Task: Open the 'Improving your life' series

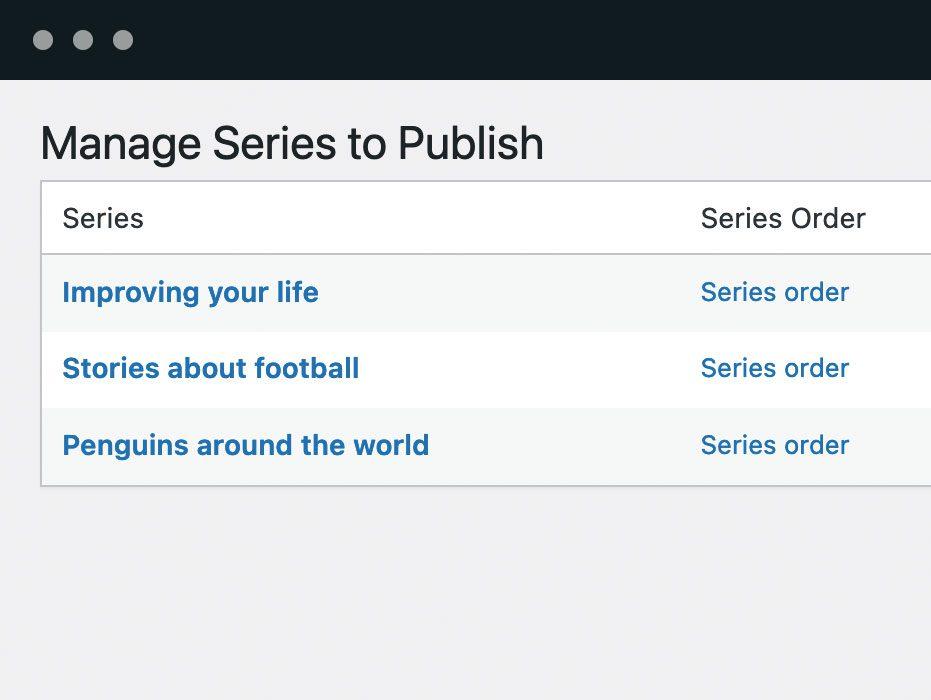Action: [190, 292]
